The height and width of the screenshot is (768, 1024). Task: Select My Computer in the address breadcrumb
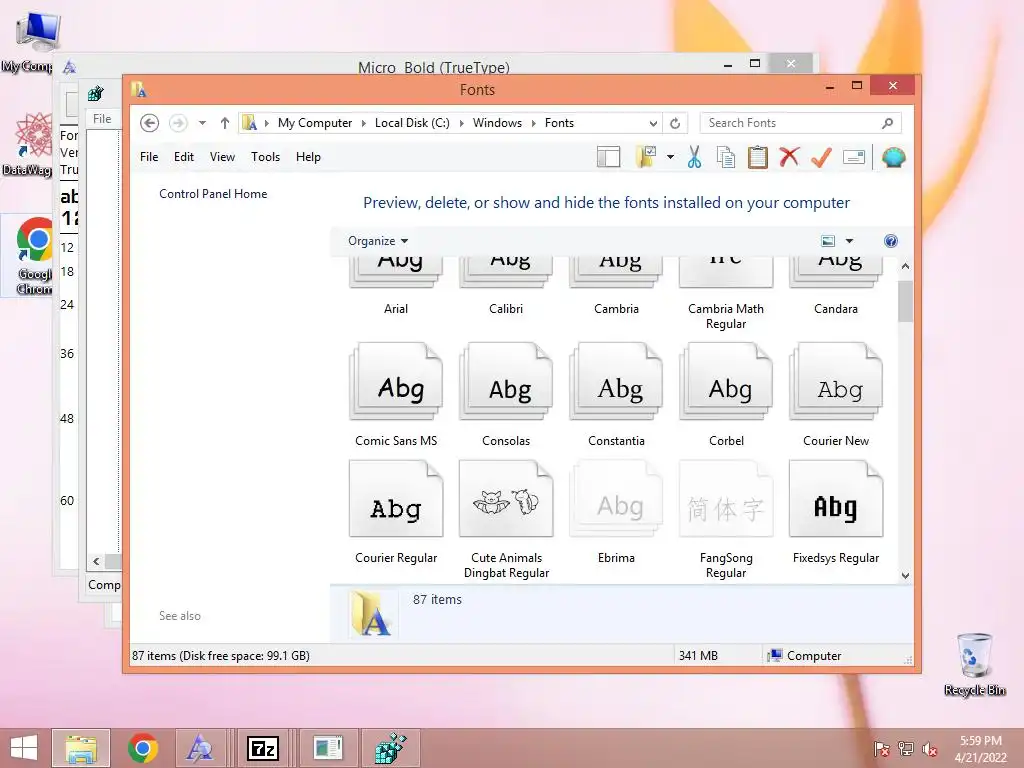point(315,123)
